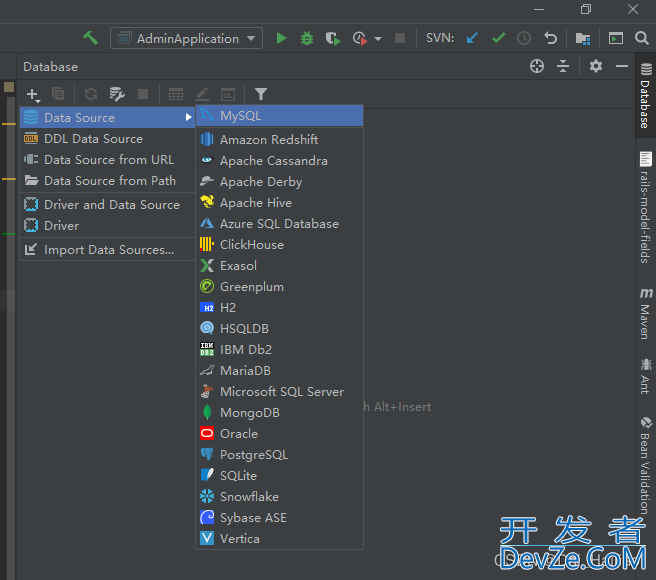This screenshot has width=656, height=580.
Task: Select PostgreSQL
Action: 279,454
